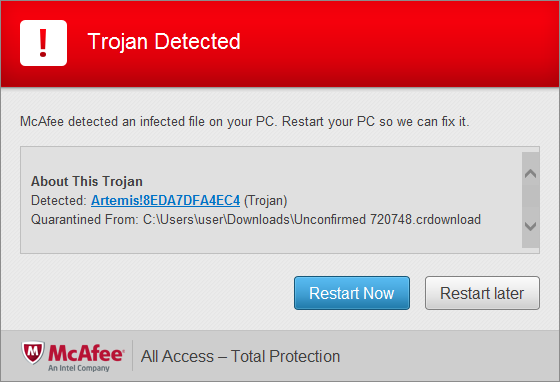
Task: Click the McAfee detected infected file message
Action: coord(245,122)
